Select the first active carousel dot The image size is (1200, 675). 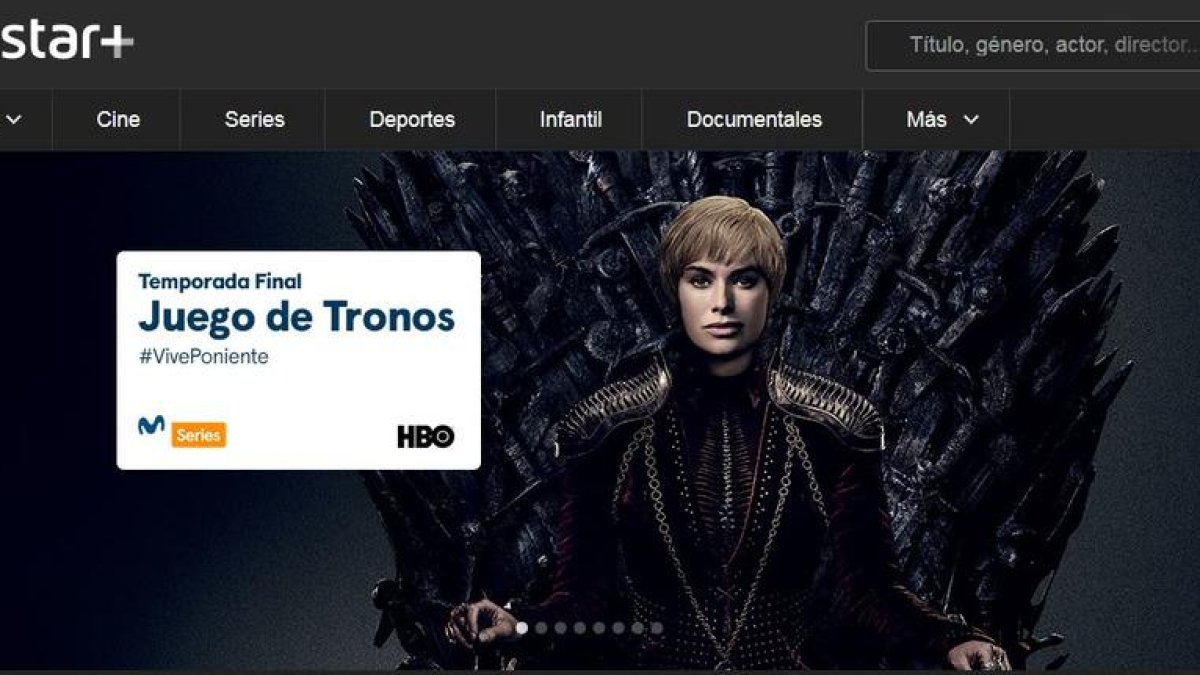click(522, 628)
